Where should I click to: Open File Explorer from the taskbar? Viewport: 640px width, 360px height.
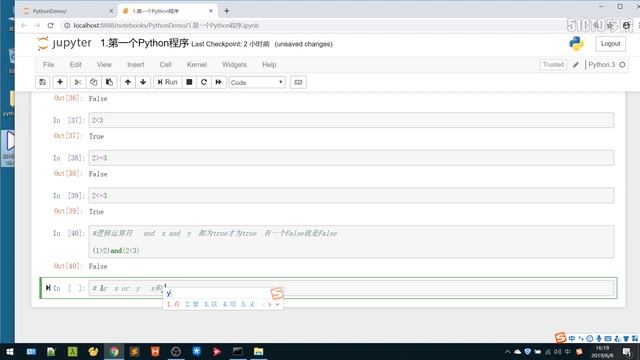[258, 351]
